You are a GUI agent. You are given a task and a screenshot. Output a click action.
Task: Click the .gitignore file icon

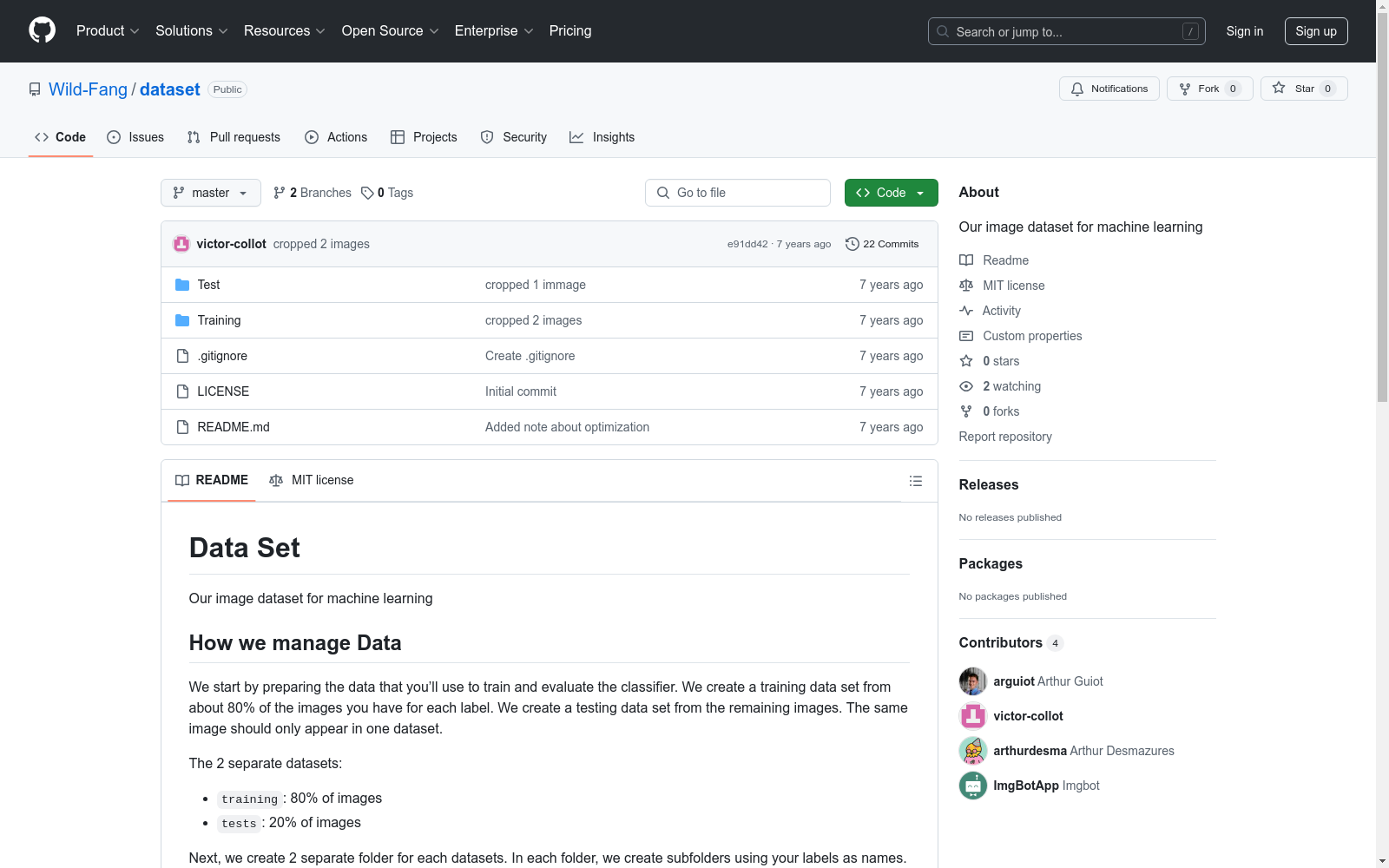[x=182, y=356]
